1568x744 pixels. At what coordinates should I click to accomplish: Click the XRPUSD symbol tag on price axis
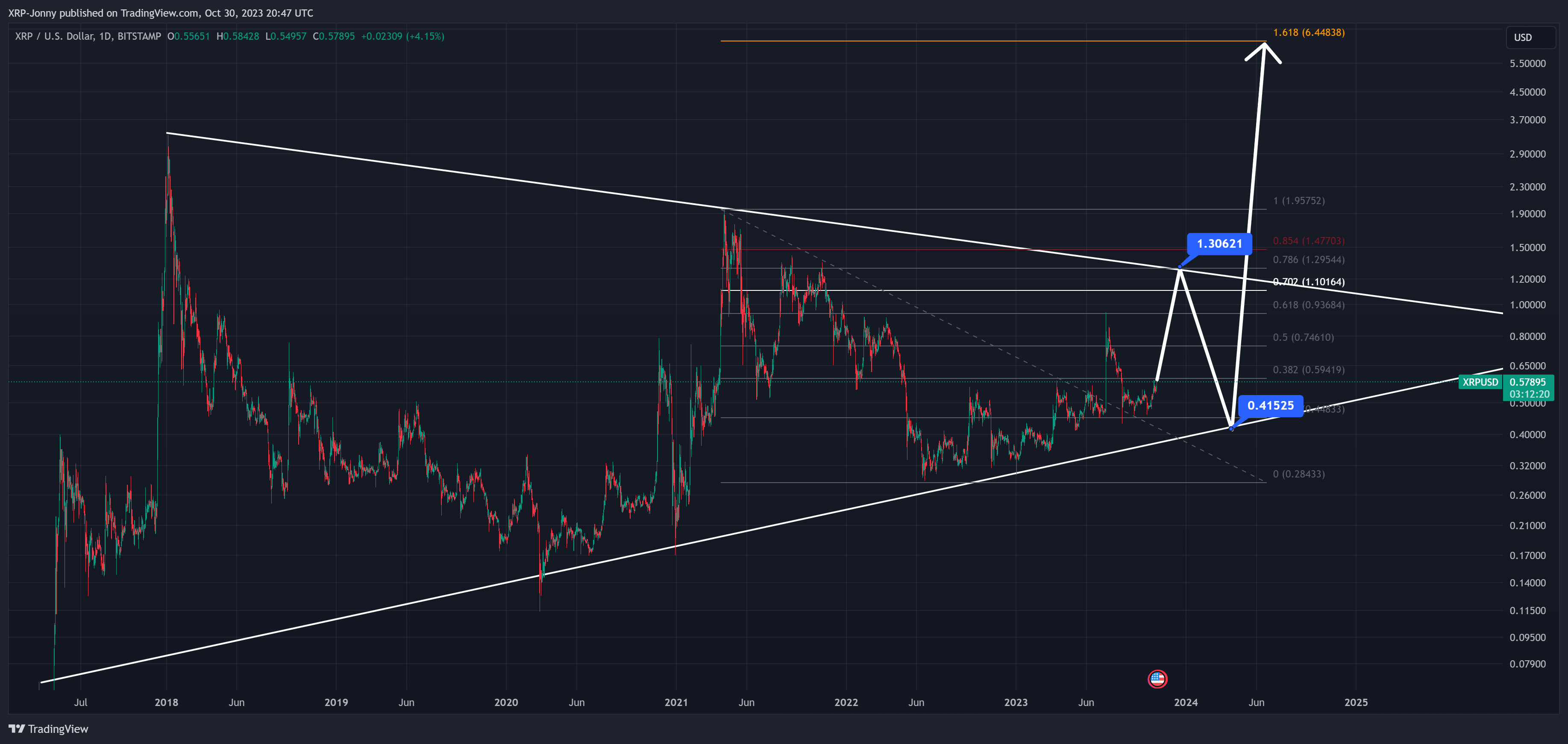coord(1480,382)
